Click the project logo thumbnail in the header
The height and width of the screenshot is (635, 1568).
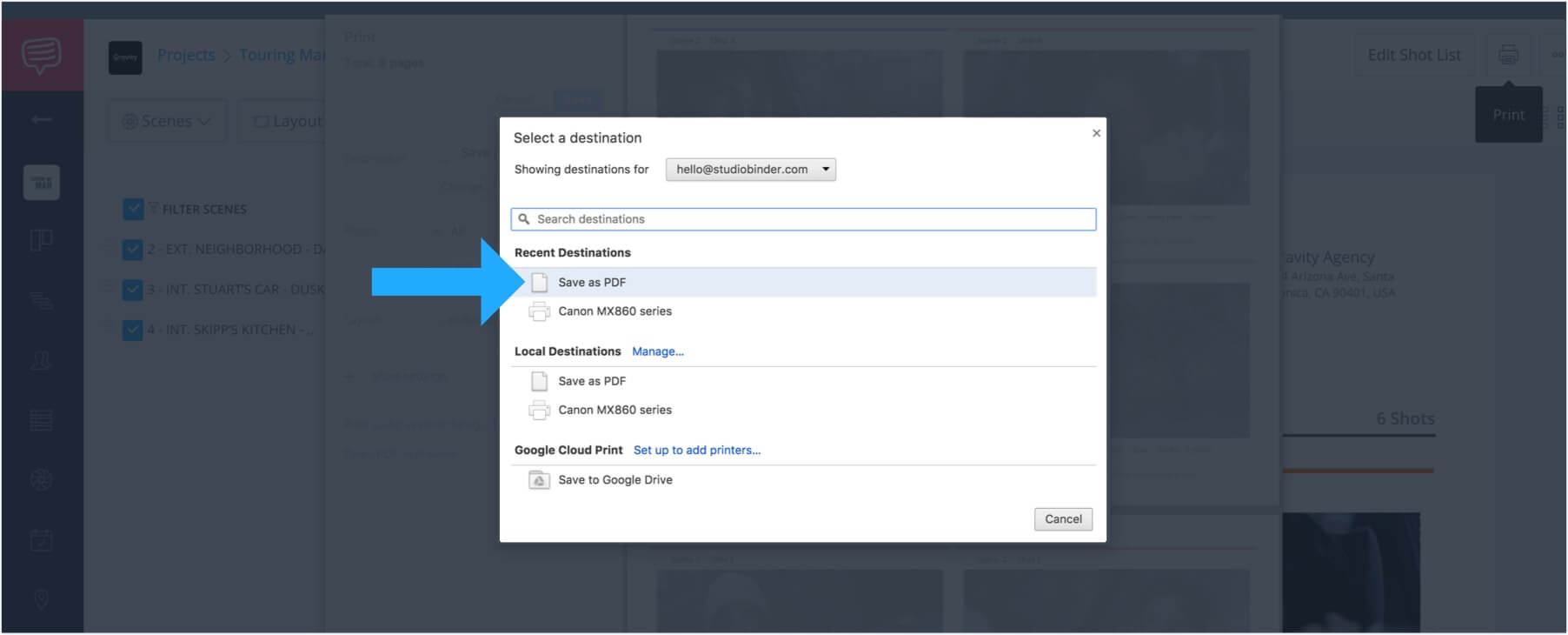coord(125,57)
